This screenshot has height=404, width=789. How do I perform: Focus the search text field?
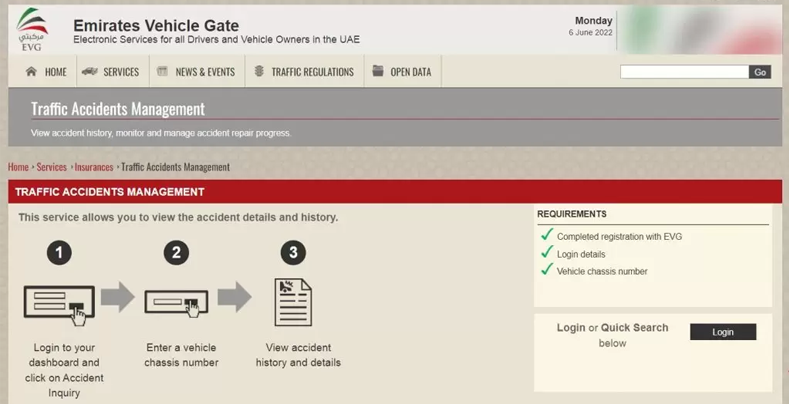point(684,72)
